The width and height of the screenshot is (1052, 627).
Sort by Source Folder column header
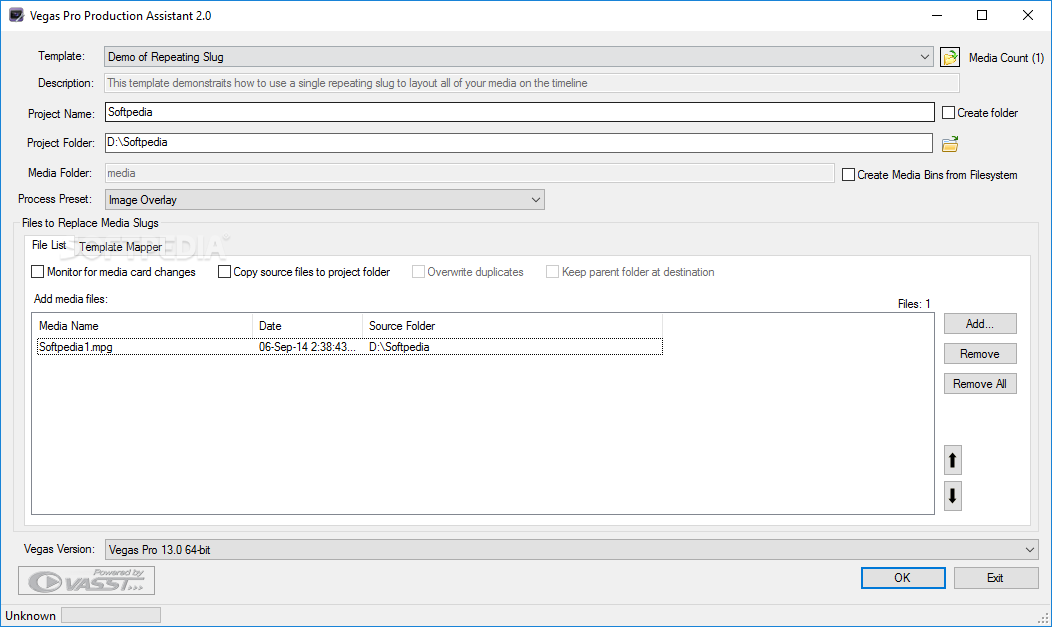[x=513, y=326]
